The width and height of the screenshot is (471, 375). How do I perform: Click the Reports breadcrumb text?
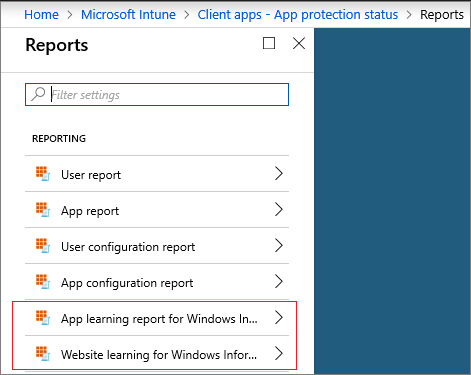[x=442, y=15]
